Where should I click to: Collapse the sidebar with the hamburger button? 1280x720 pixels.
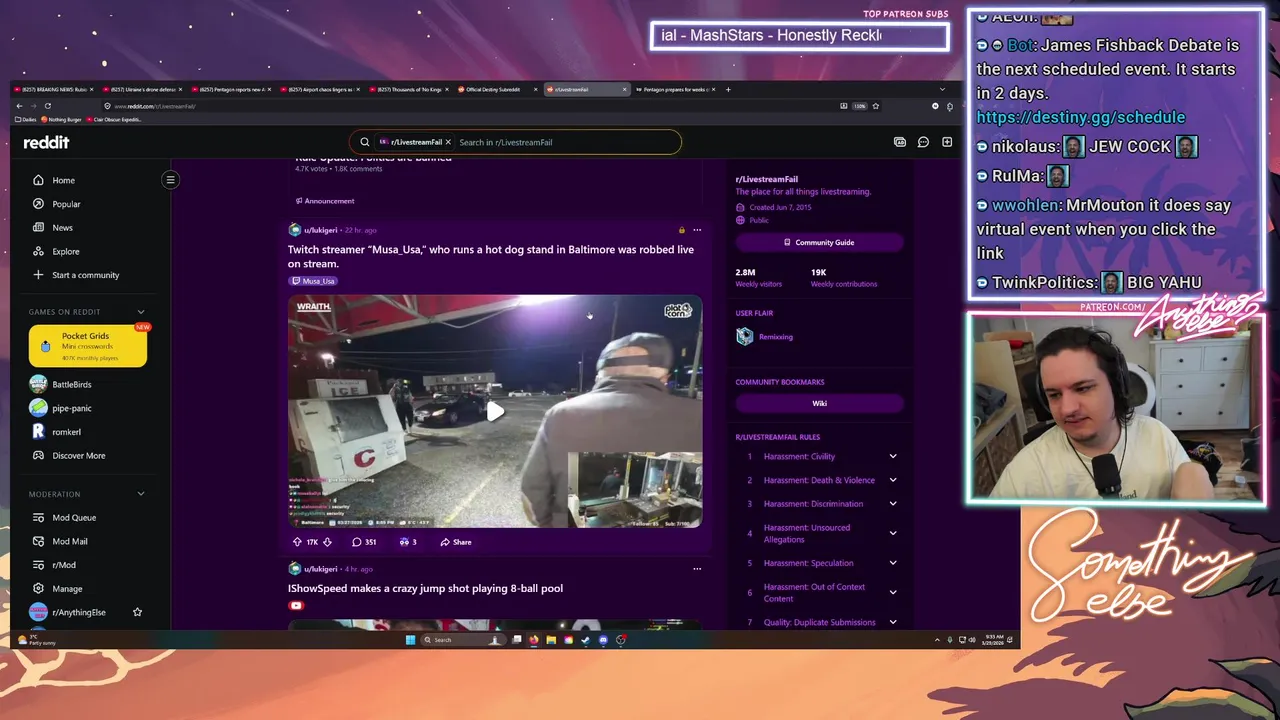[170, 180]
